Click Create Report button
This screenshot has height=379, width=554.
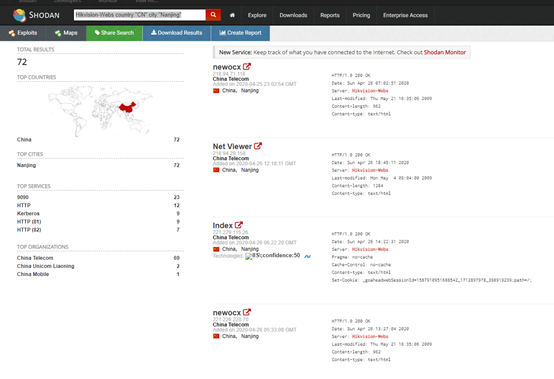click(240, 33)
